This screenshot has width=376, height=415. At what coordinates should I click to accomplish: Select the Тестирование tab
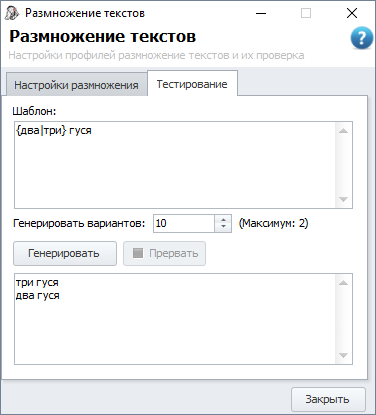(x=192, y=84)
